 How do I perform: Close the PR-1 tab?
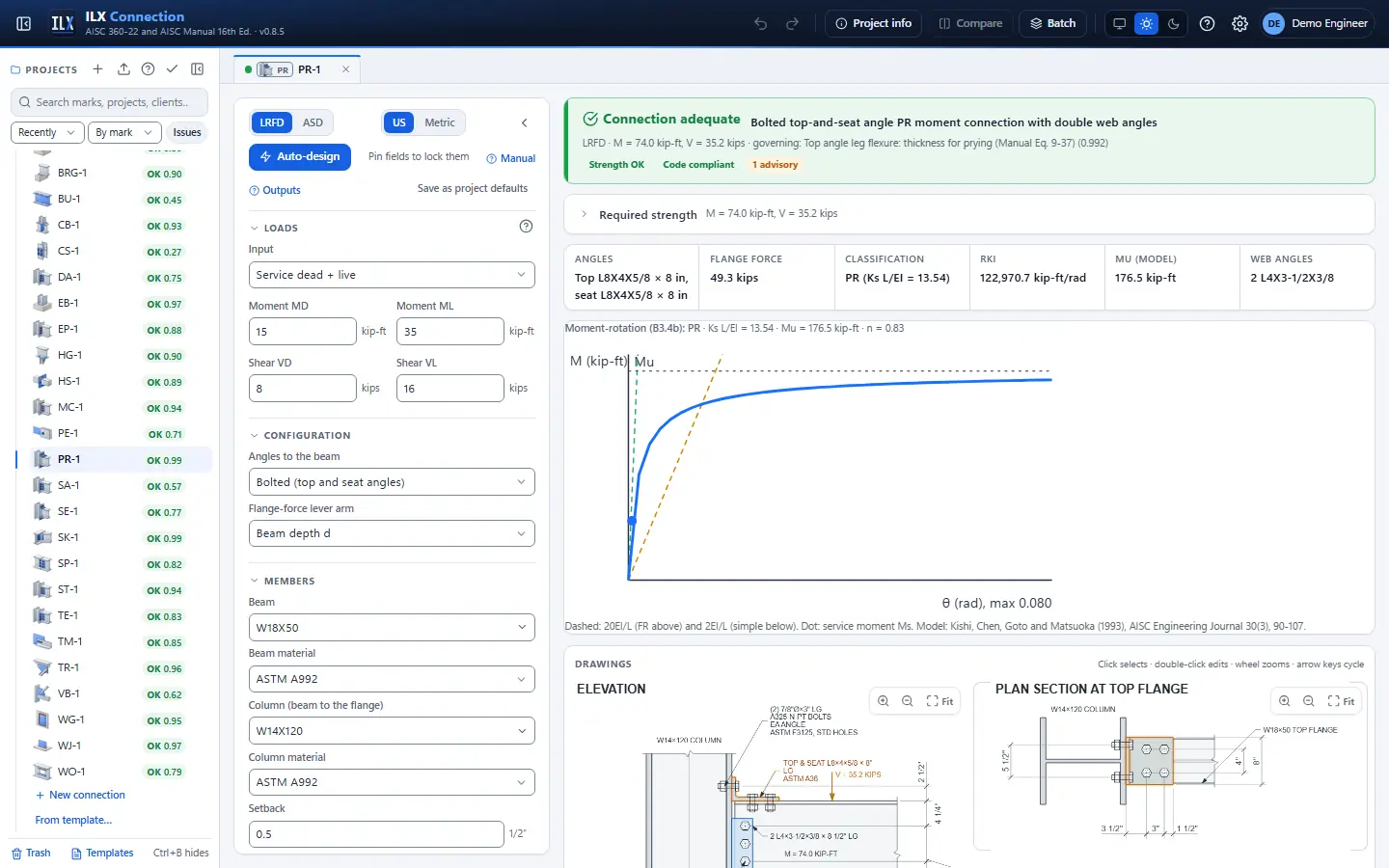point(345,69)
